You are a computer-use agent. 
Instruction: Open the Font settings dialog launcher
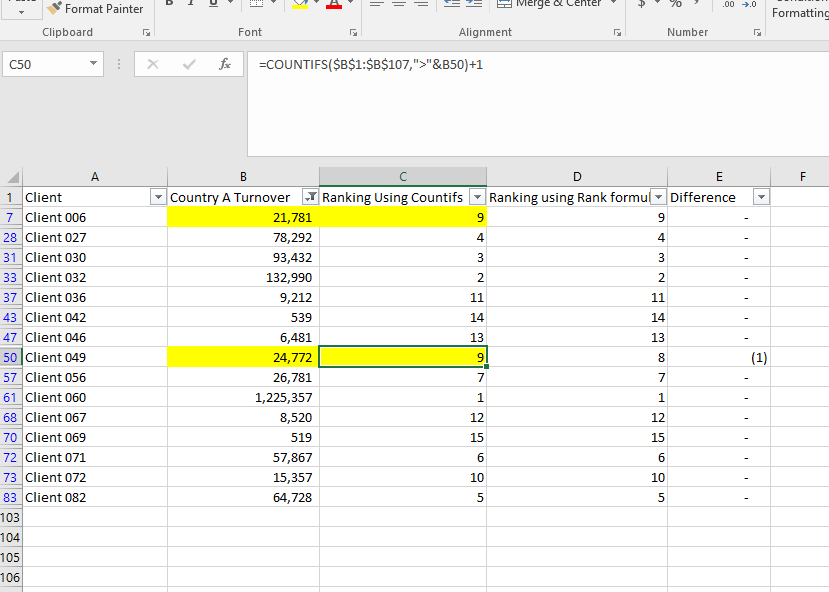coord(353,33)
